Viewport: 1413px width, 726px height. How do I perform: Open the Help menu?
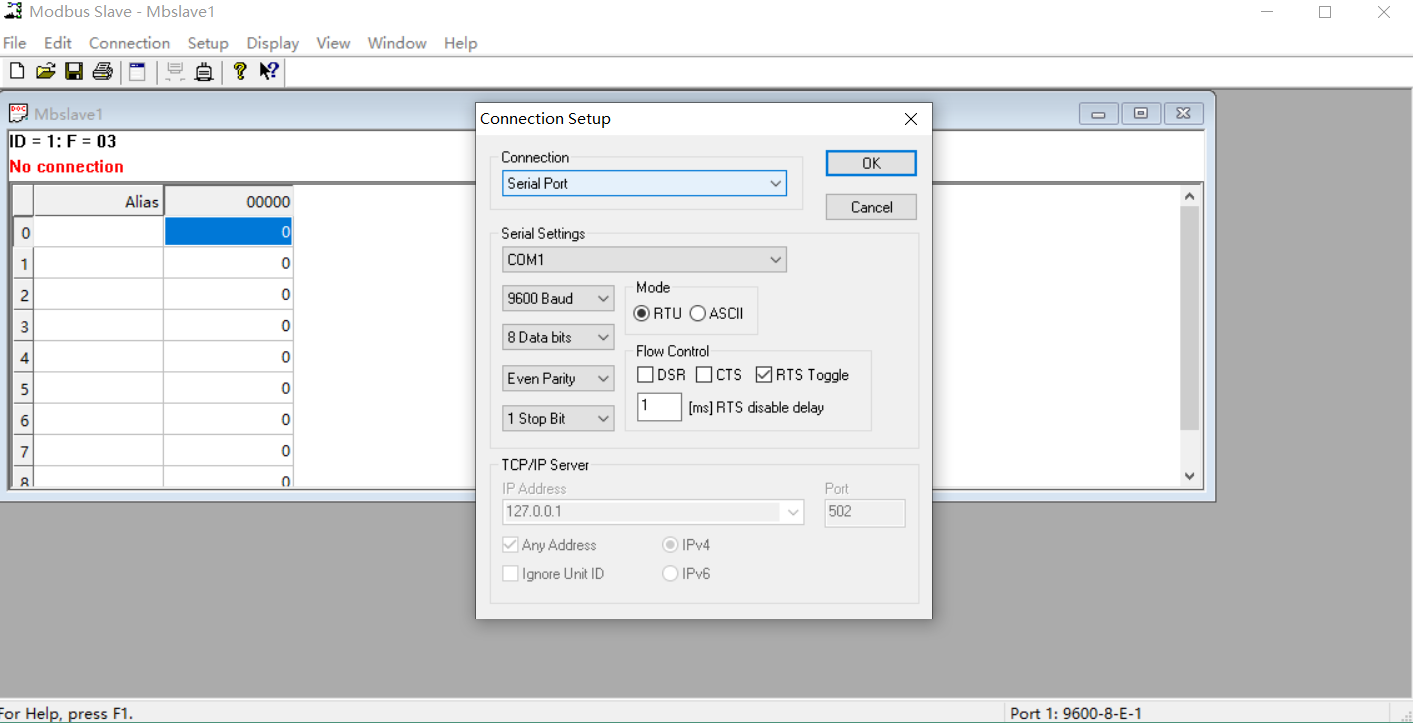pos(460,43)
